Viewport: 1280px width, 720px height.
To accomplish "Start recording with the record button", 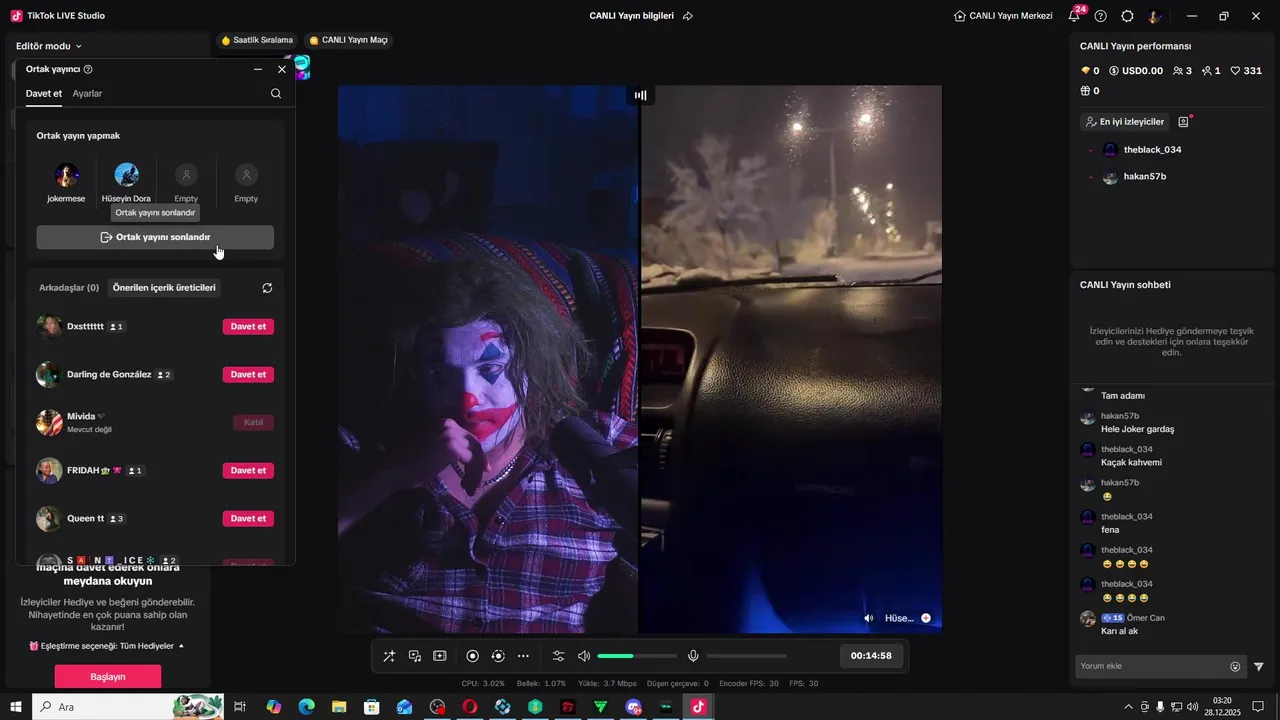I will pyautogui.click(x=473, y=656).
